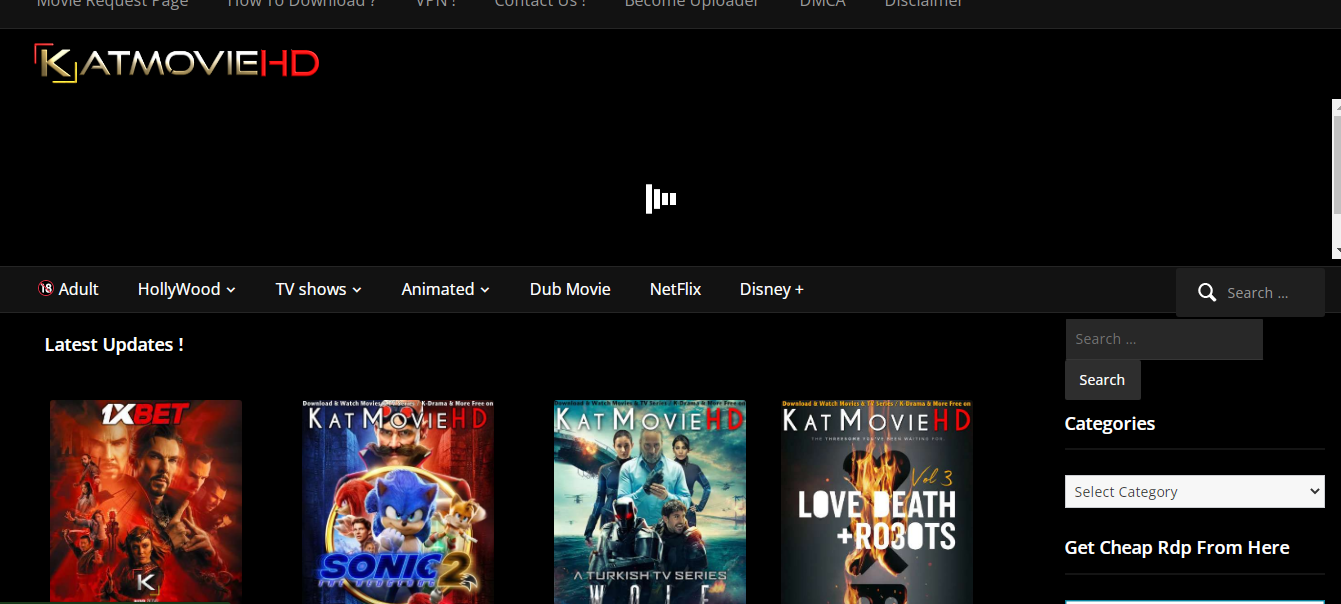Click the Latest Updates ! heading
The width and height of the screenshot is (1341, 604).
click(x=114, y=344)
